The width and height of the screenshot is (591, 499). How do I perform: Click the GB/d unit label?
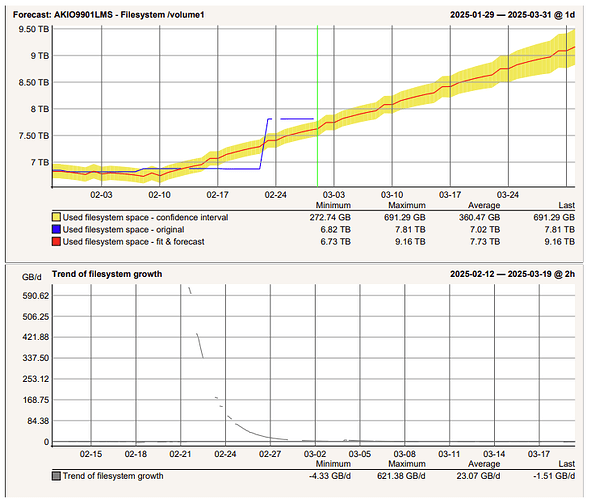32,277
